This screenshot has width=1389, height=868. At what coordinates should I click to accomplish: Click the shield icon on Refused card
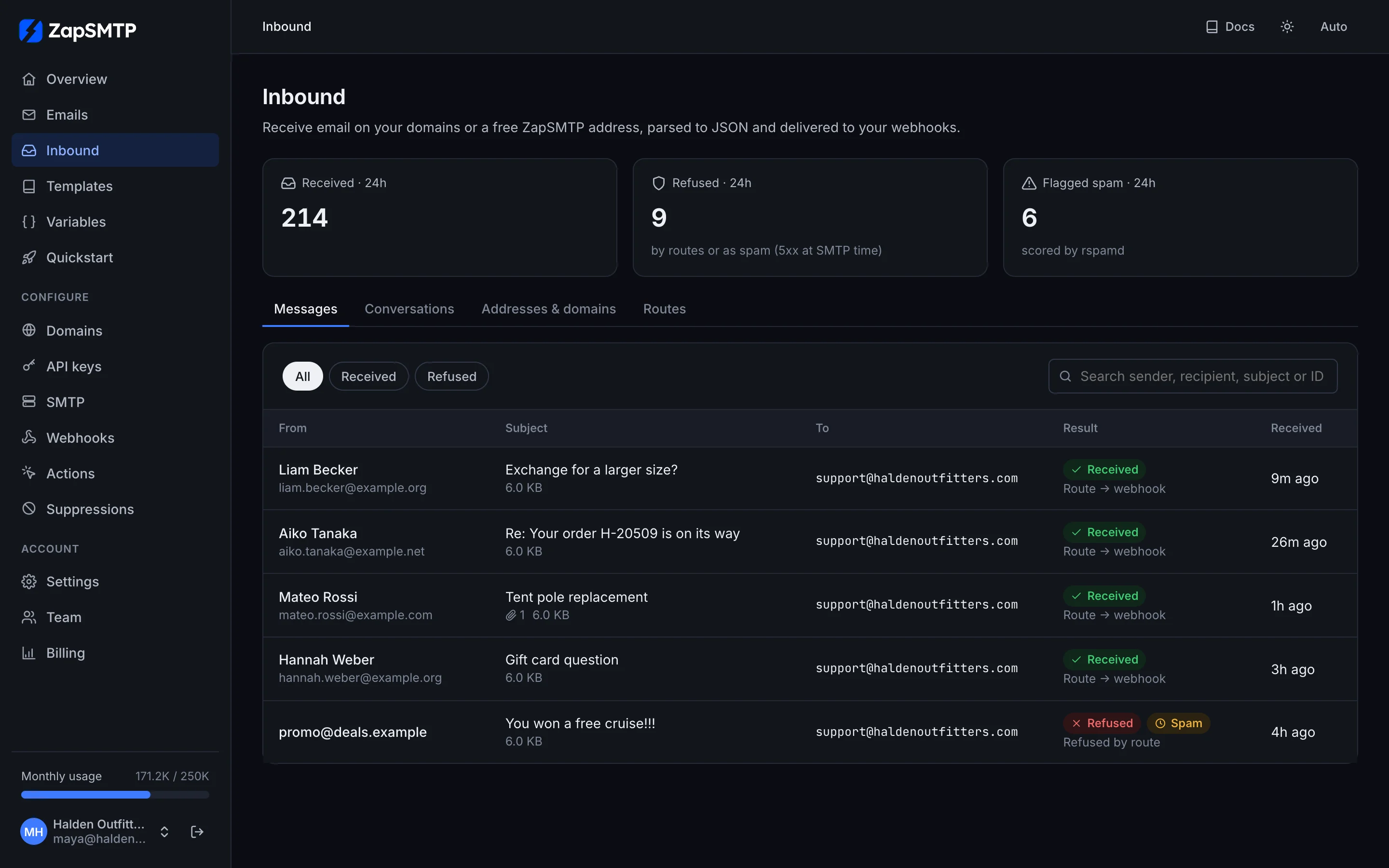pos(658,183)
